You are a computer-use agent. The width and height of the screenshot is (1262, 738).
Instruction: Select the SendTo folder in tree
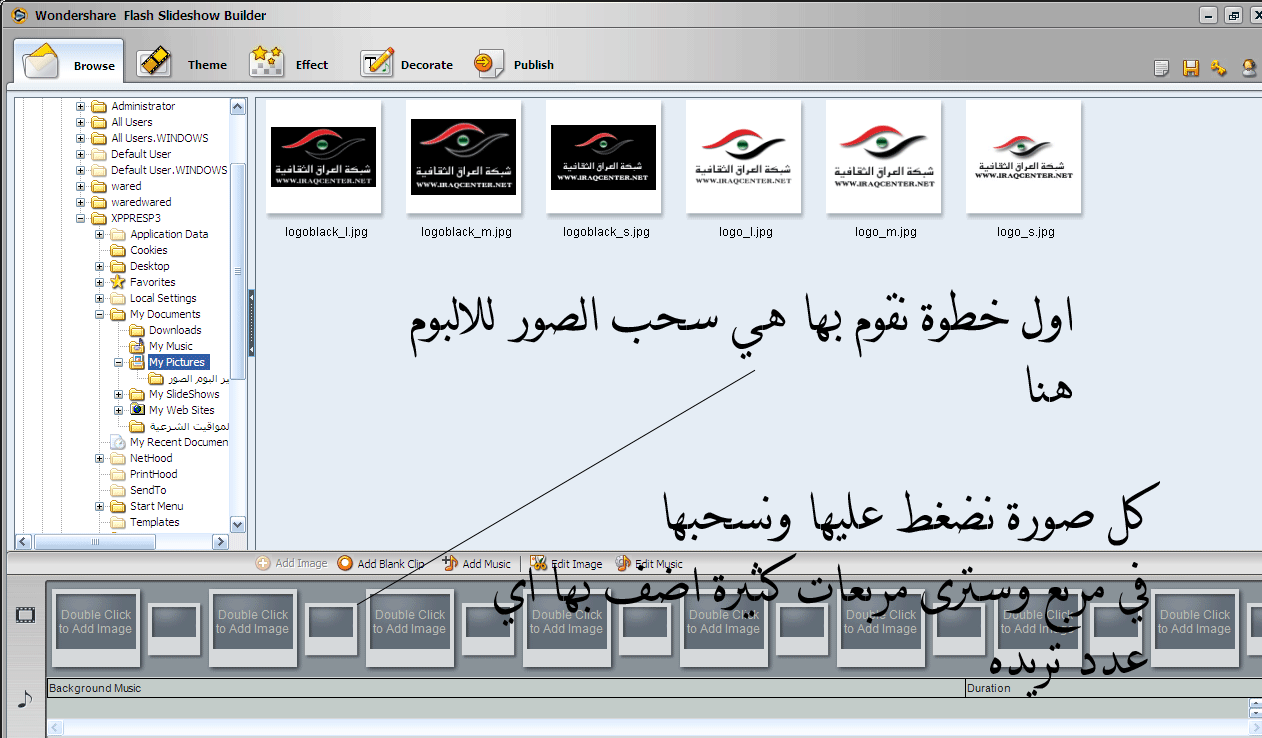[x=148, y=490]
